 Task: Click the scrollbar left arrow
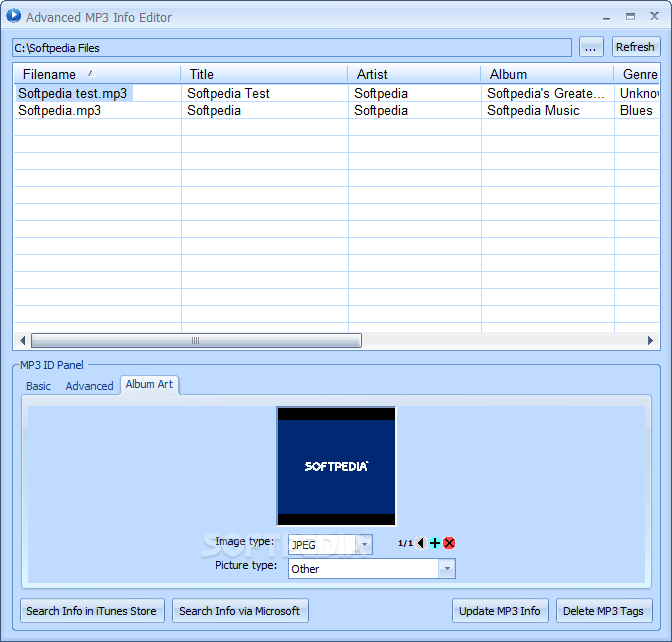[x=22, y=341]
